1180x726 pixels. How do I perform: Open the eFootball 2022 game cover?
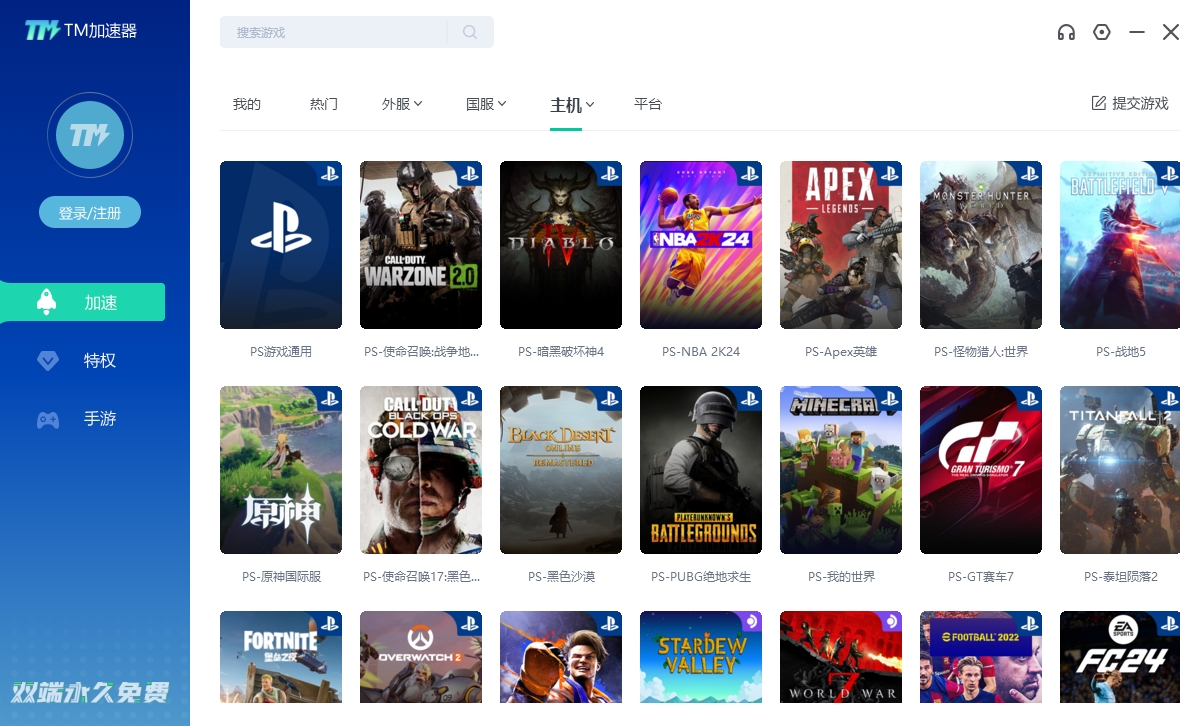pos(981,657)
